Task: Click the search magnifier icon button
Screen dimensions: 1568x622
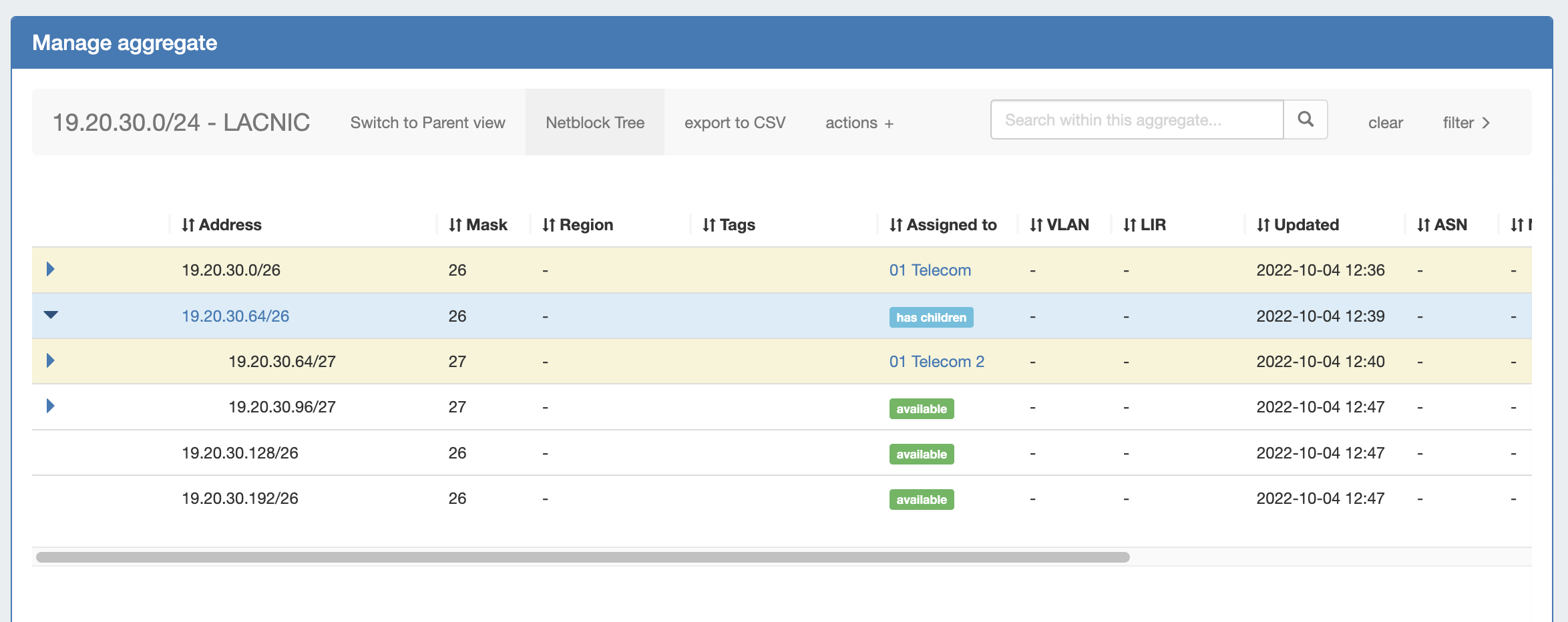Action: 1305,120
